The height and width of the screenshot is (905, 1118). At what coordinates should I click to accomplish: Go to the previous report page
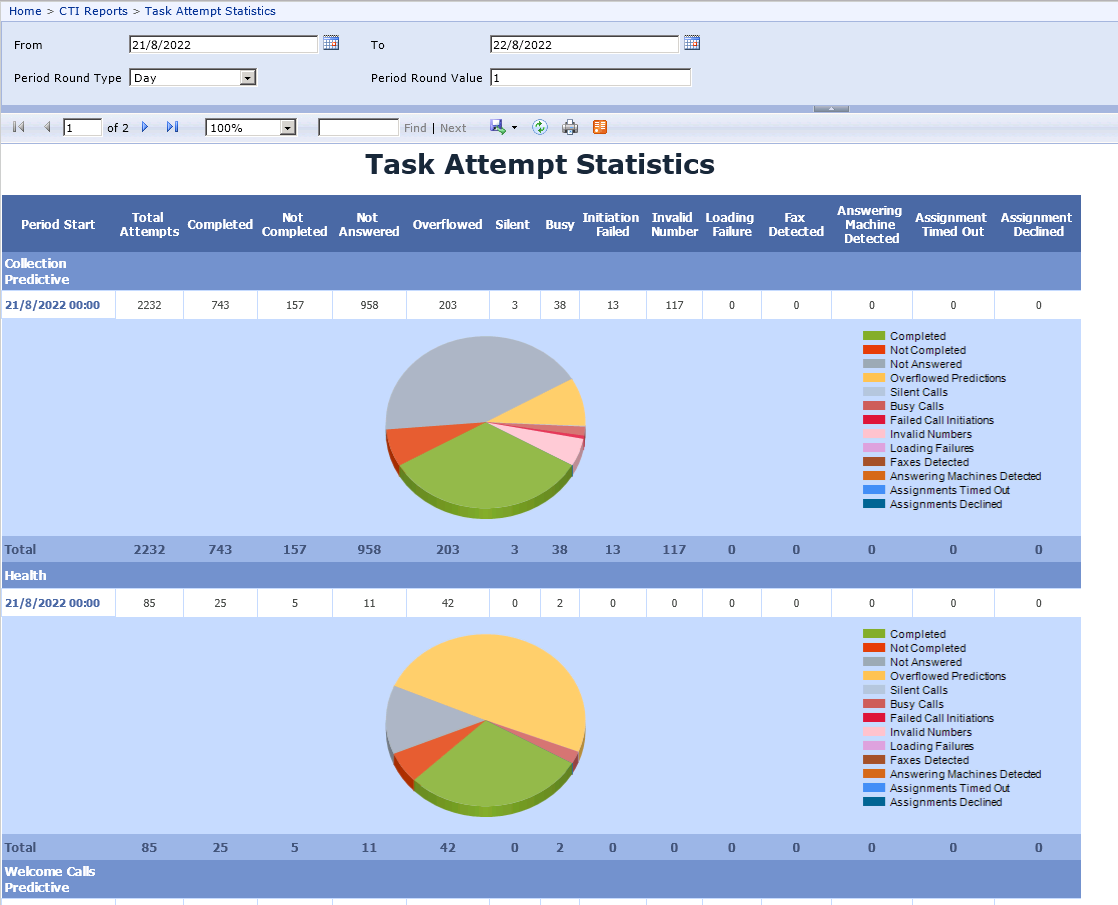(46, 127)
